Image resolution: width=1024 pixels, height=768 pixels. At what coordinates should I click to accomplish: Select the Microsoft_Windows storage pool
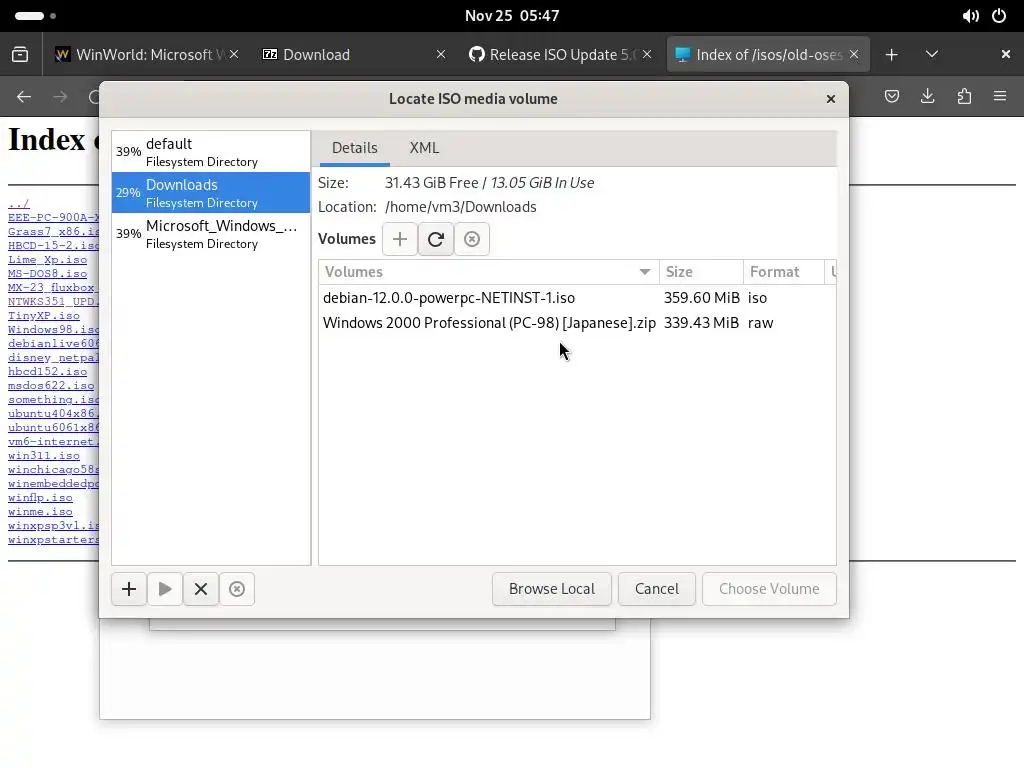tap(210, 234)
